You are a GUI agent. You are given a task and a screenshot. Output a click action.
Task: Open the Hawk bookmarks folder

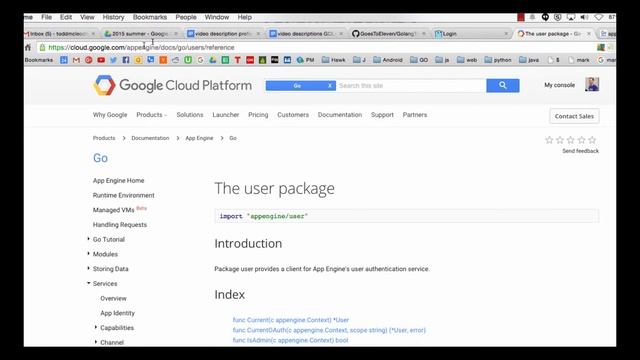[x=333, y=60]
